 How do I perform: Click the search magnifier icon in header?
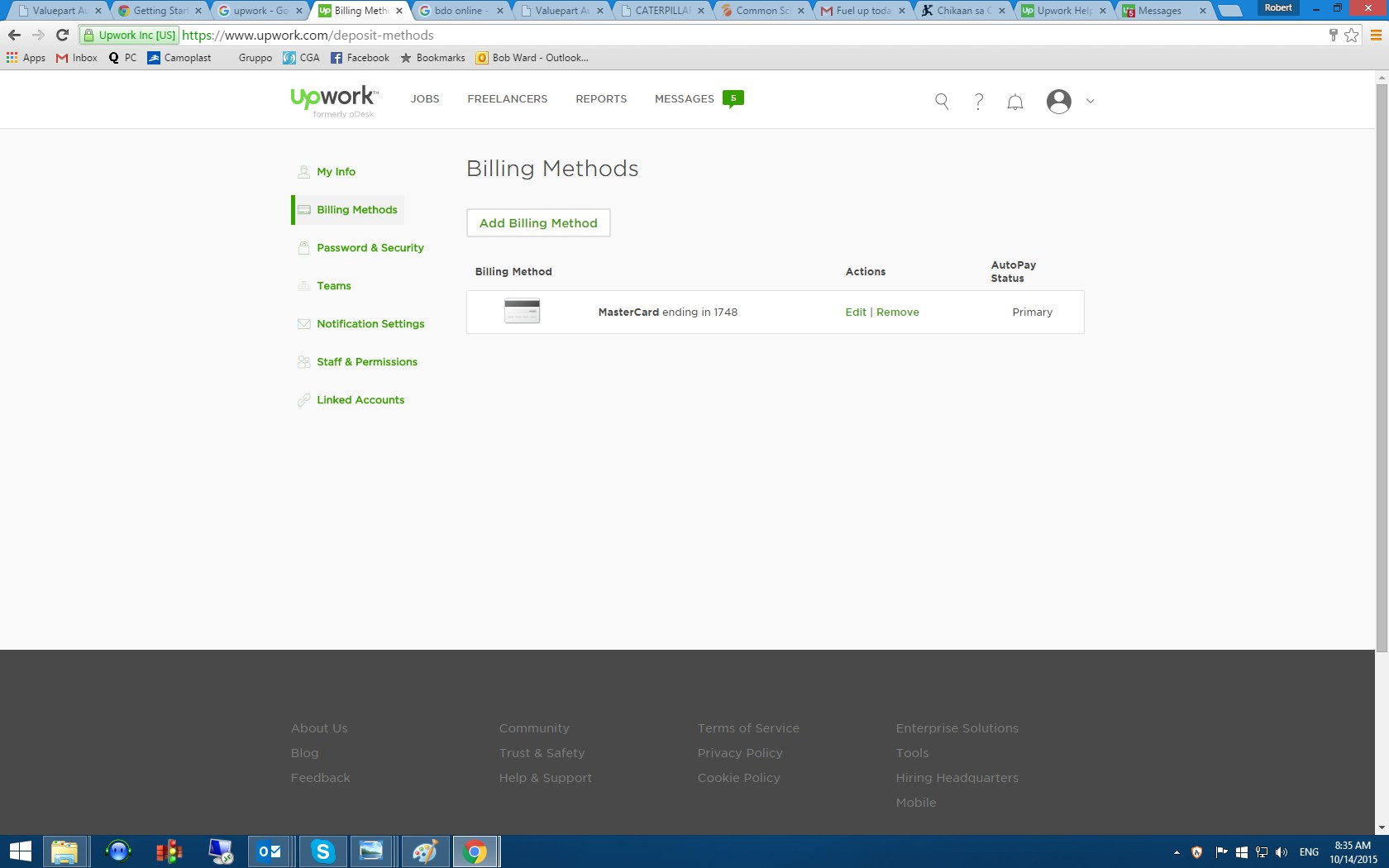click(941, 101)
